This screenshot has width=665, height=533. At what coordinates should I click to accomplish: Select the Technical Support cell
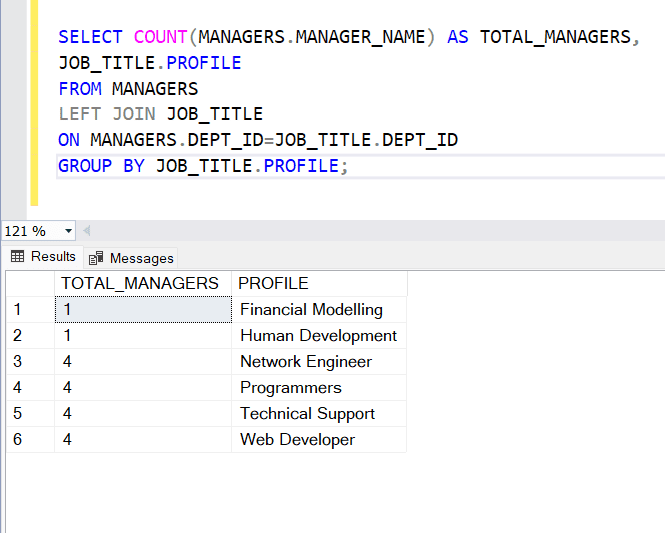tap(319, 413)
